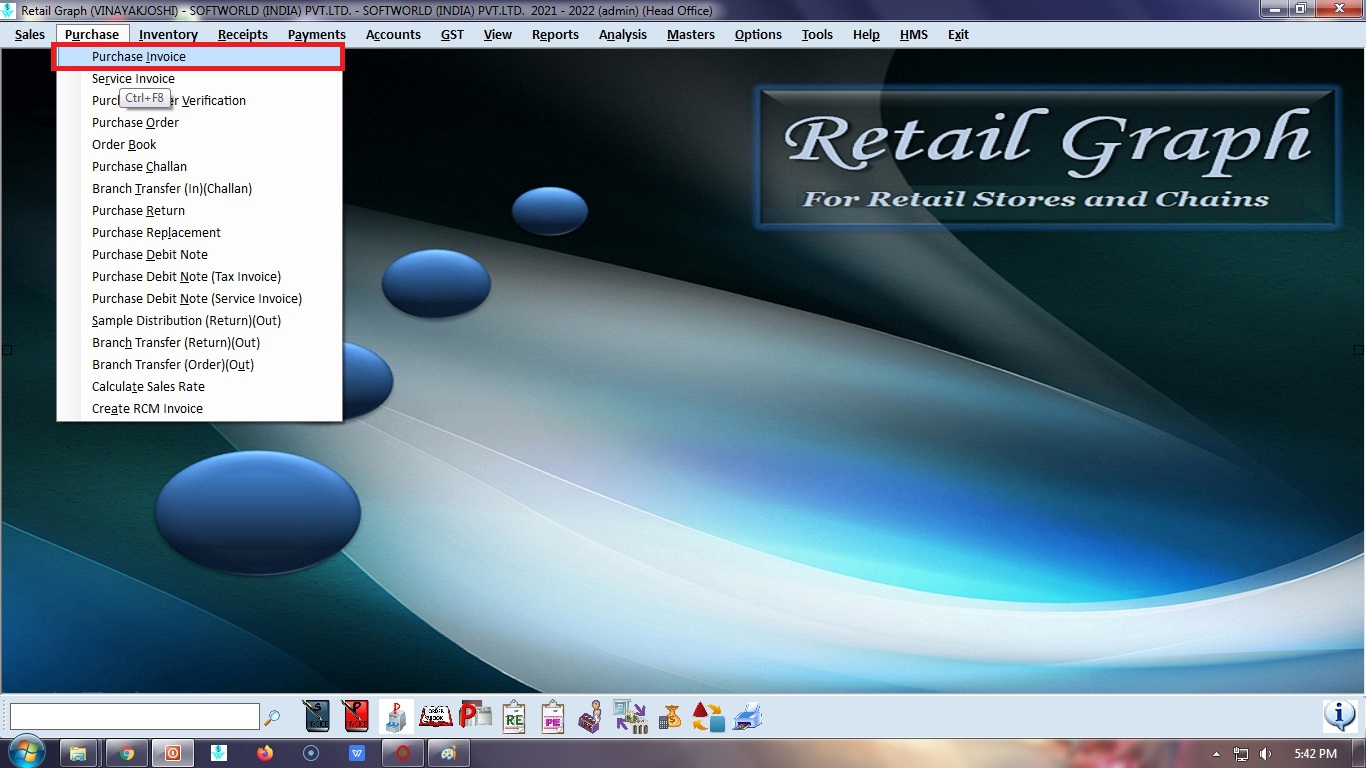Open the Help menu
Image resolution: width=1366 pixels, height=768 pixels.
tap(866, 34)
